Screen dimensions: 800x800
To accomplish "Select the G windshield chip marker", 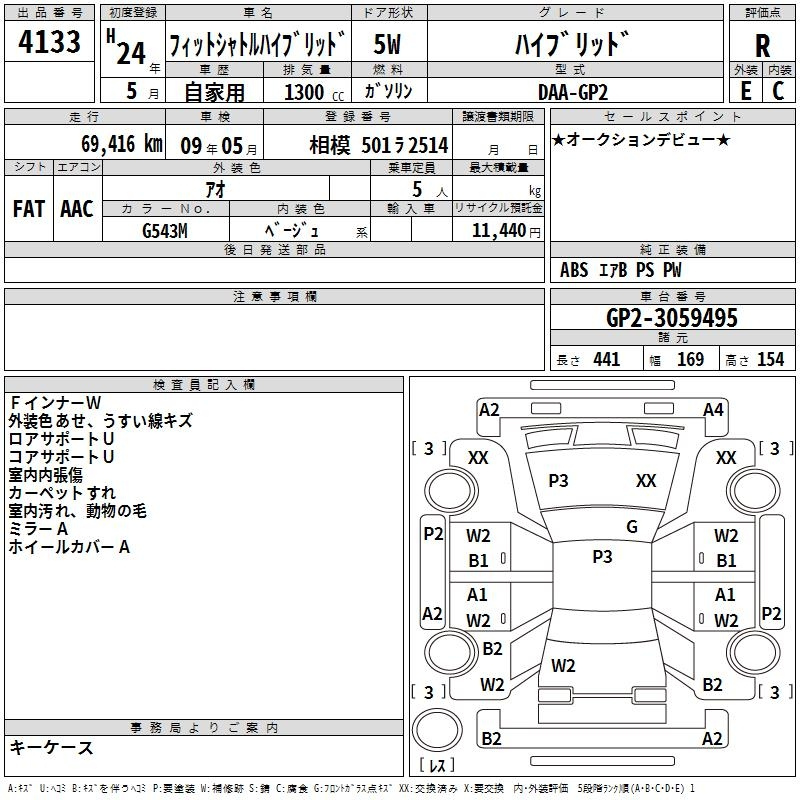I will [631, 527].
